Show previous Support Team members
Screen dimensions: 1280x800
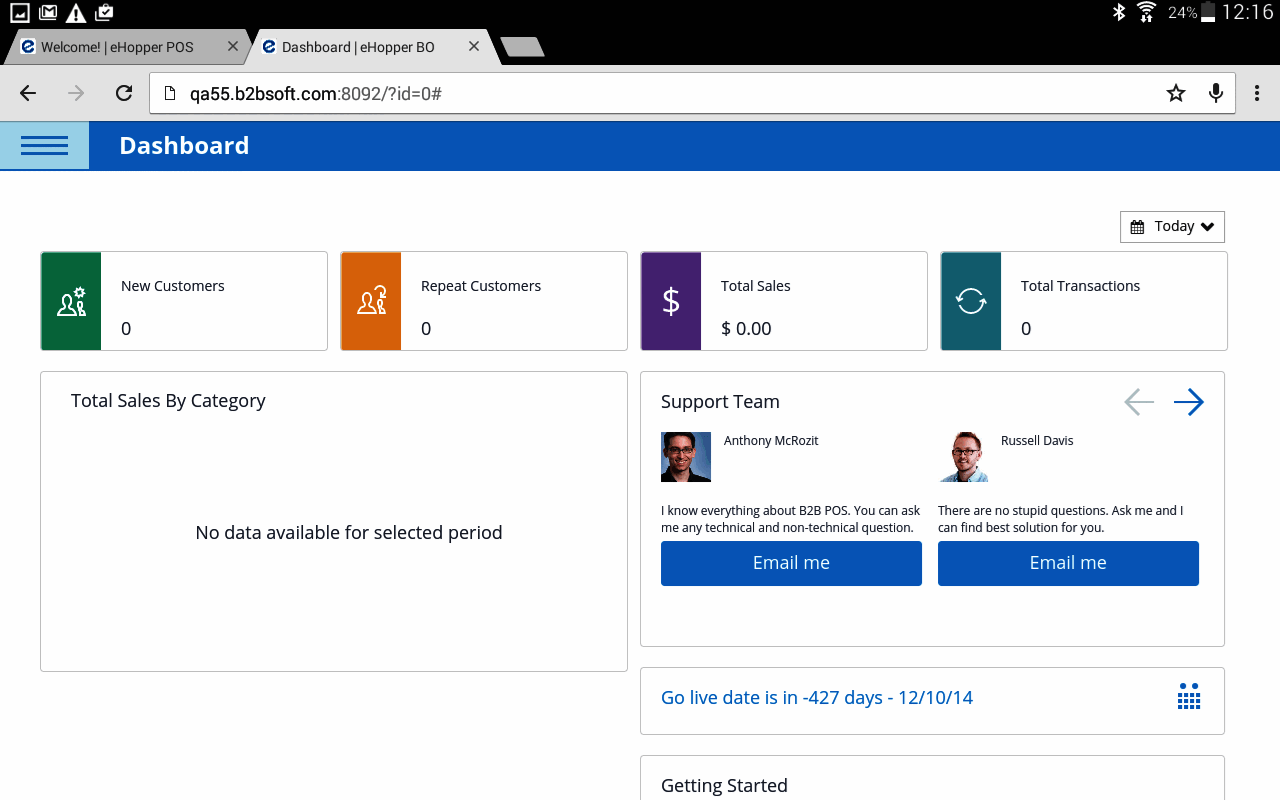(1138, 402)
